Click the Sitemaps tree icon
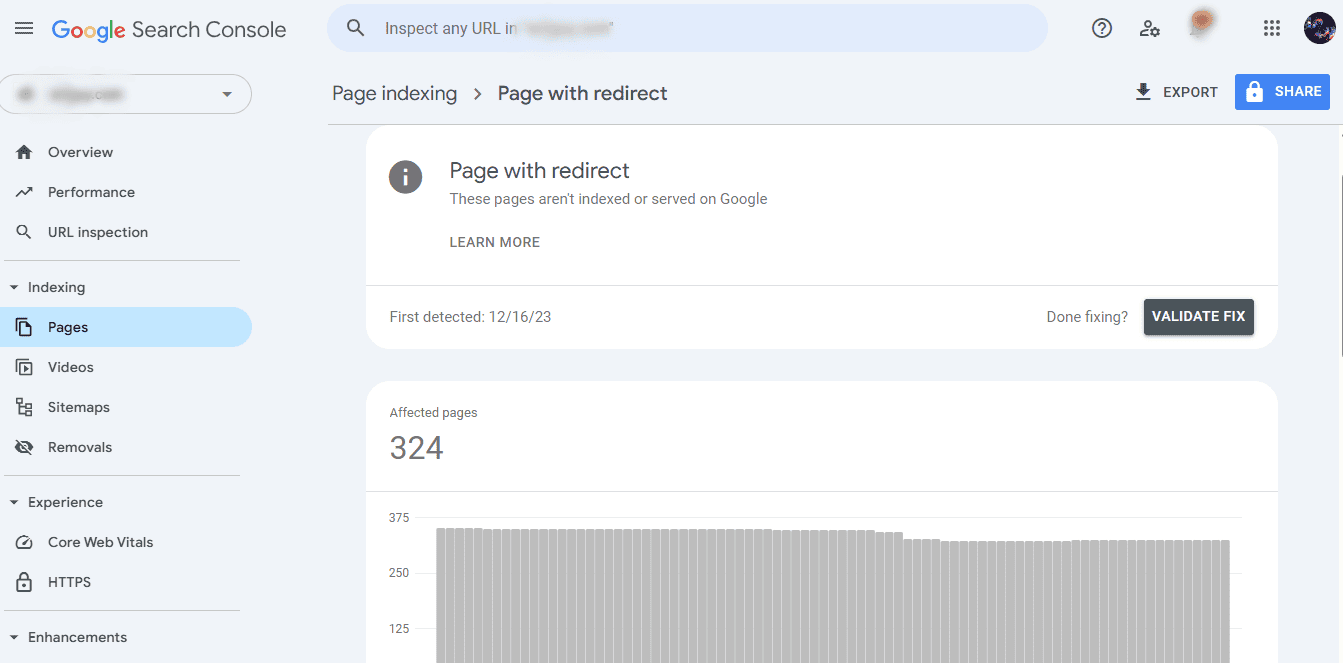Image resolution: width=1343 pixels, height=663 pixels. pyautogui.click(x=25, y=407)
